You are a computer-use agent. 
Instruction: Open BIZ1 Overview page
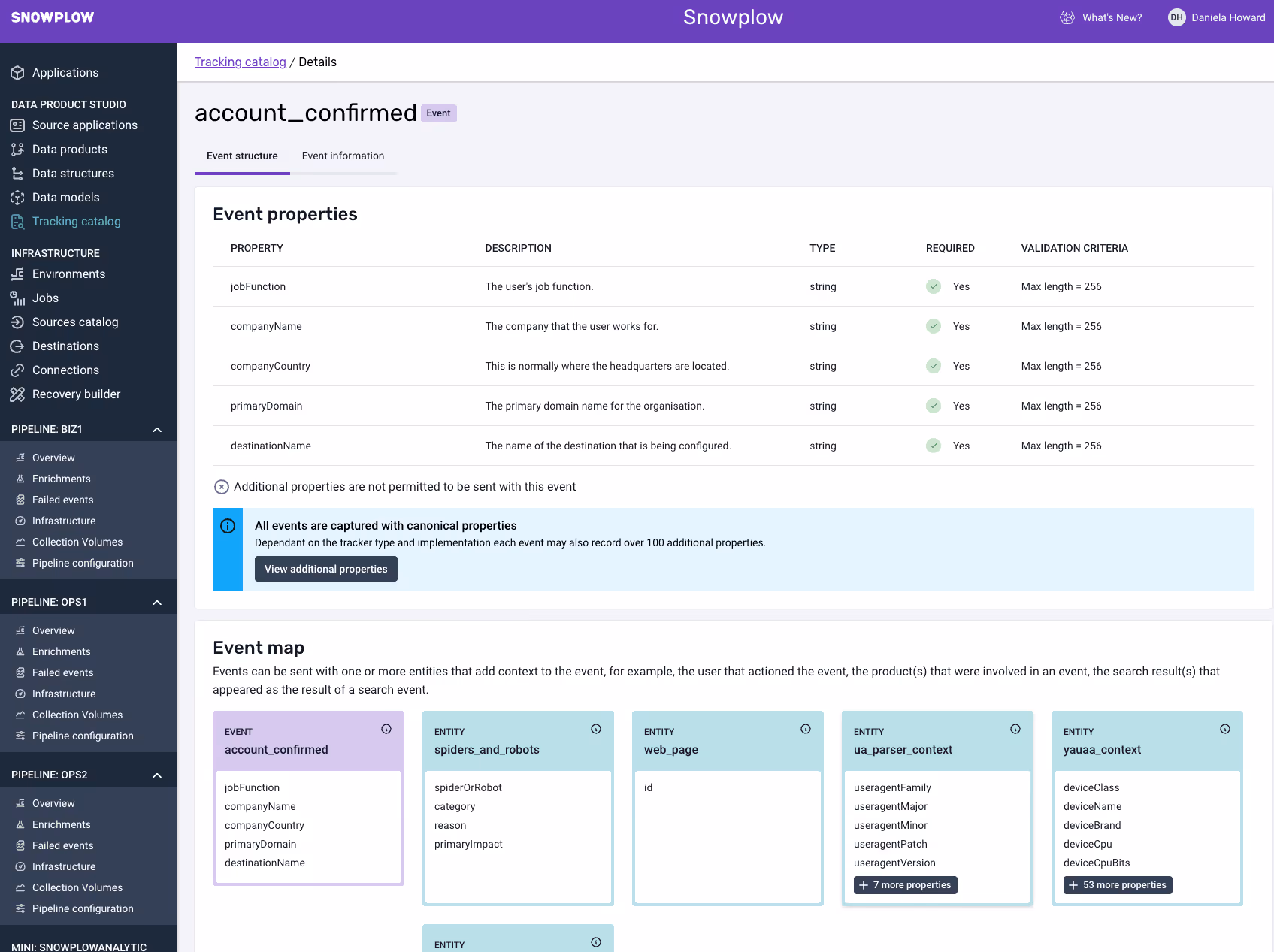coord(53,458)
